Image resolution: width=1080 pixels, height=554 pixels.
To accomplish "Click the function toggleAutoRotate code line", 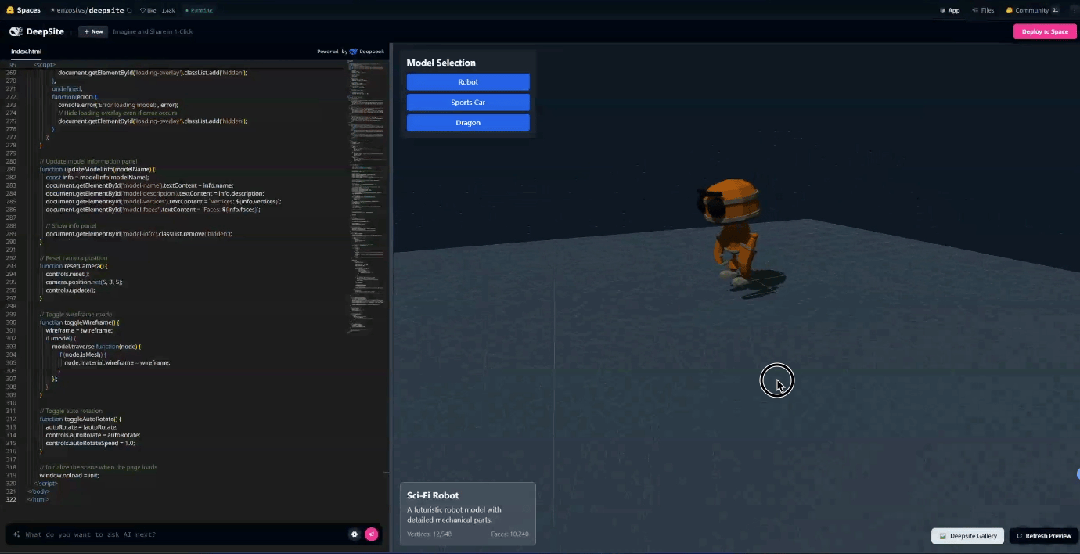I will point(81,419).
